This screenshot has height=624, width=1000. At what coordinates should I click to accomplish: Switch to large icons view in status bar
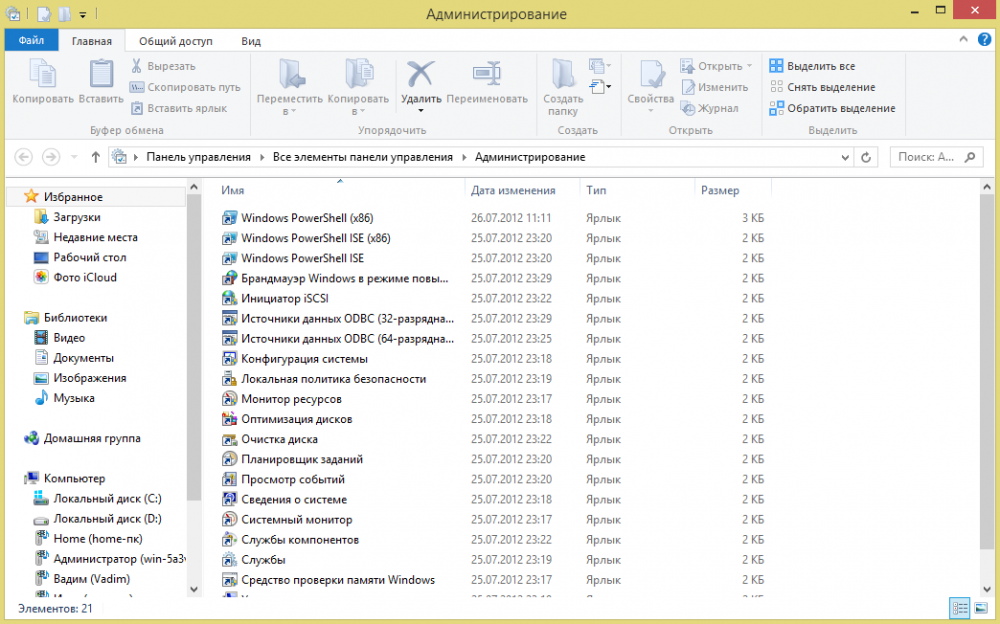tap(979, 608)
